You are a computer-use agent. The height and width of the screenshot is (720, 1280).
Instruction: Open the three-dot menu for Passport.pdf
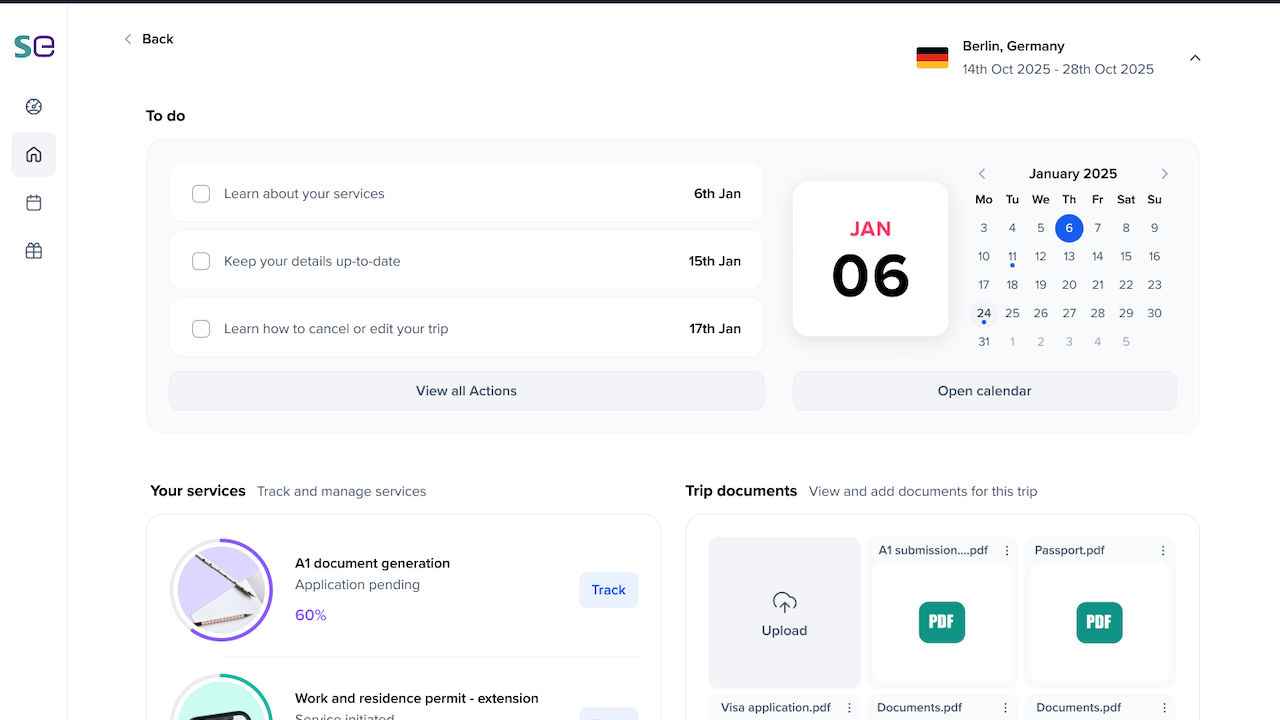[1164, 551]
